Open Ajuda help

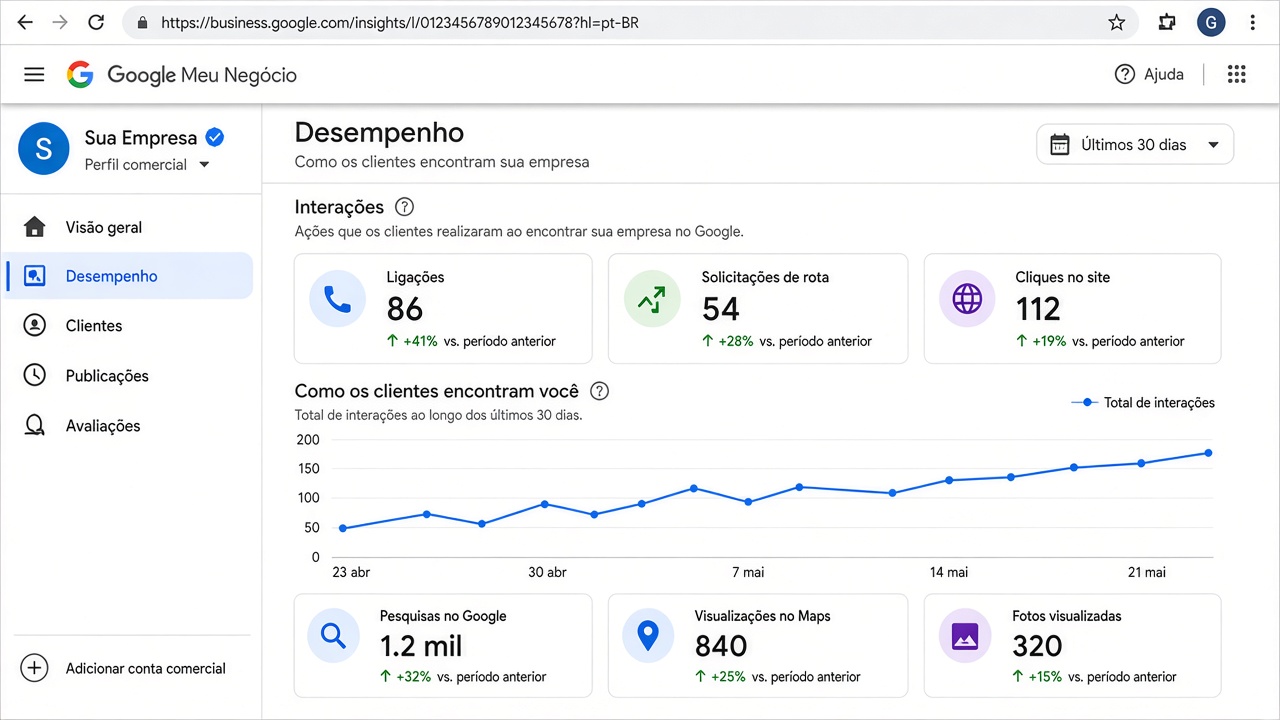[x=1149, y=74]
